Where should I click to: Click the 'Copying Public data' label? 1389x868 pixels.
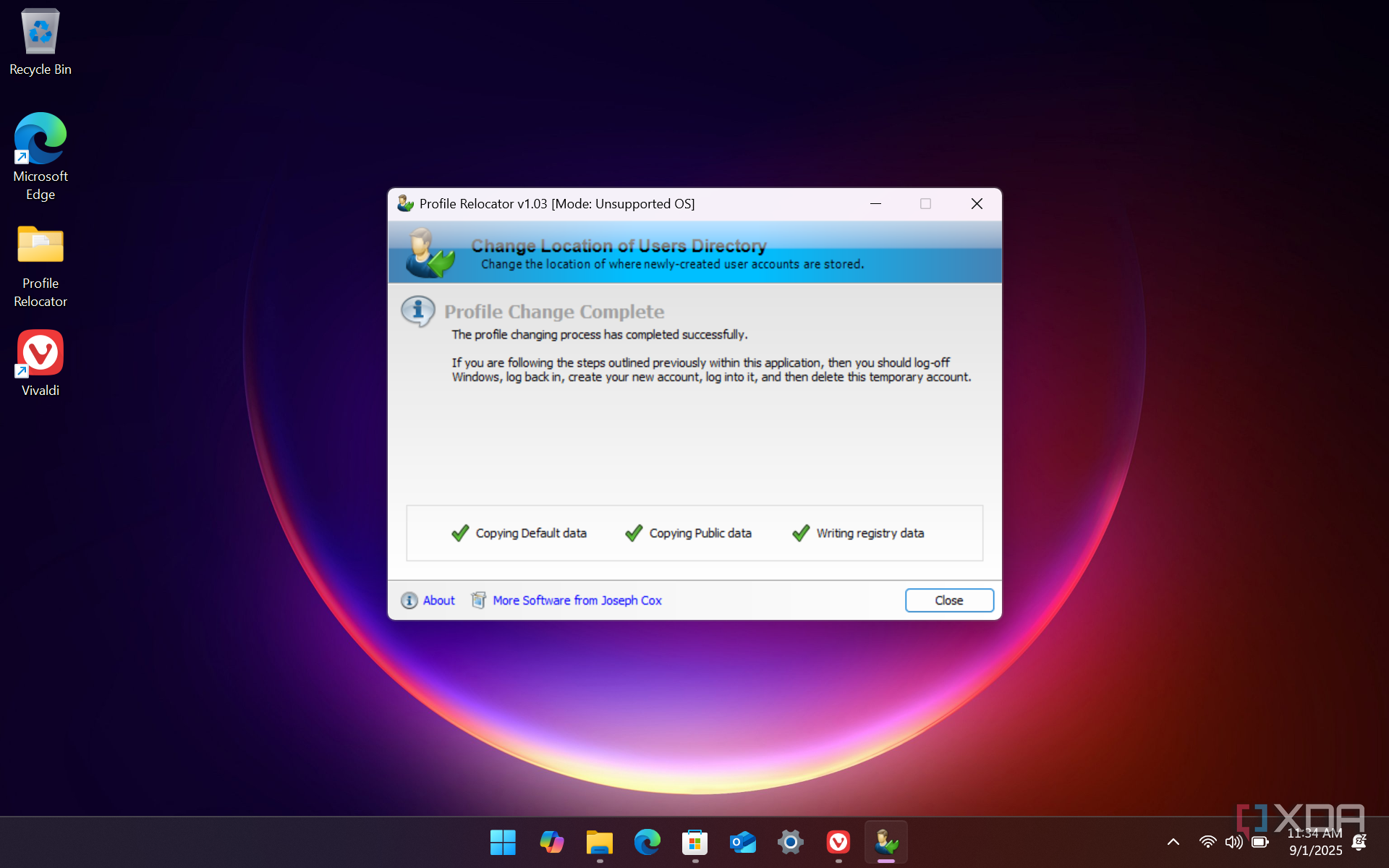click(700, 533)
